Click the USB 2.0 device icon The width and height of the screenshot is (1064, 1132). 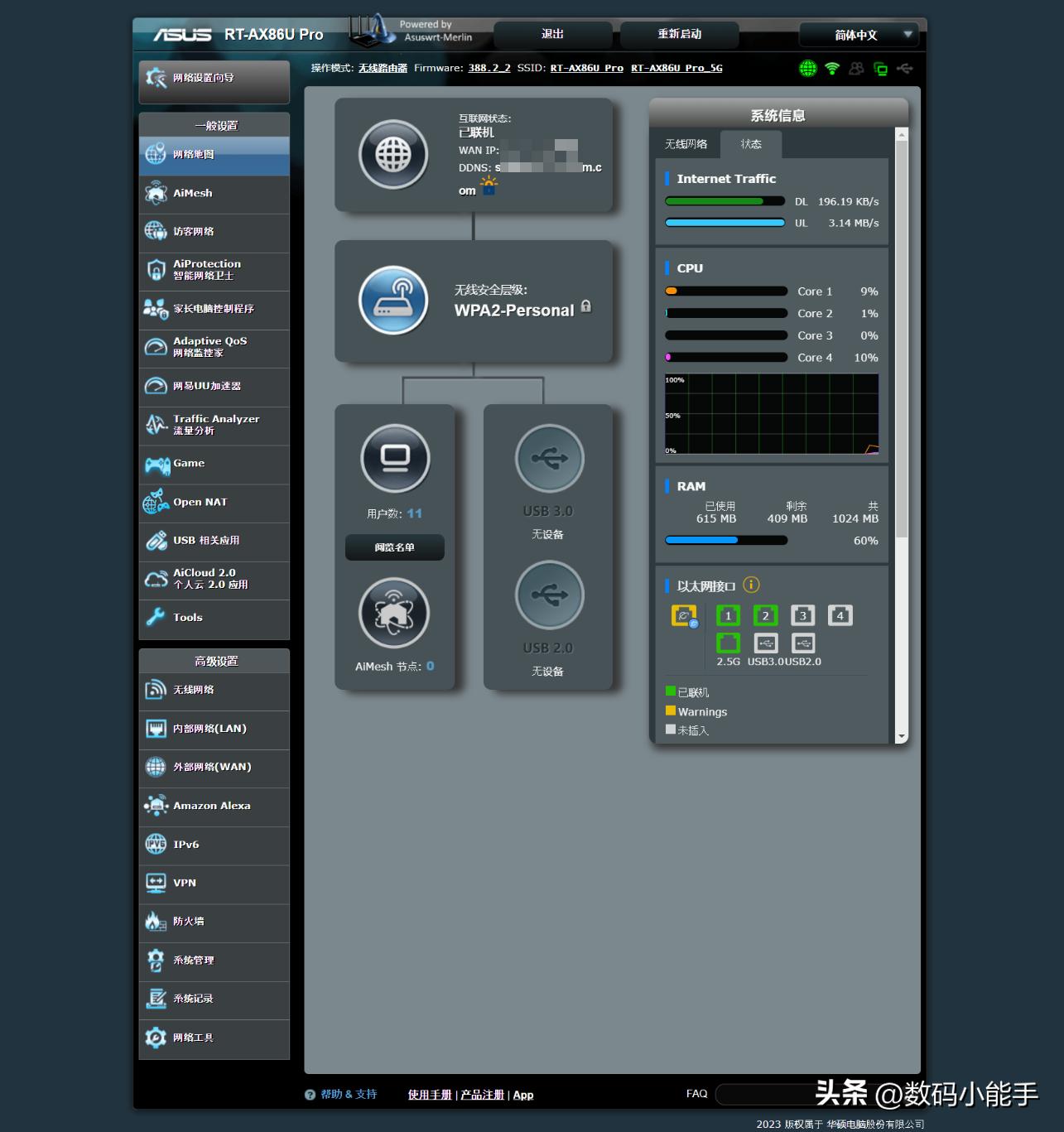click(x=549, y=595)
